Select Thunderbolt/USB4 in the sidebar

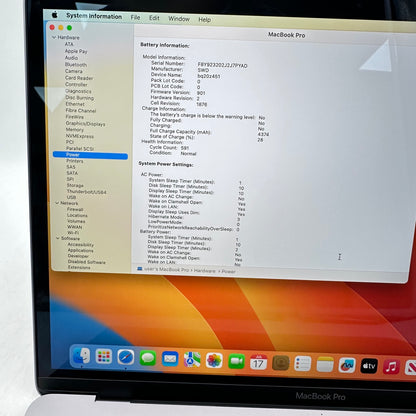click(x=86, y=192)
